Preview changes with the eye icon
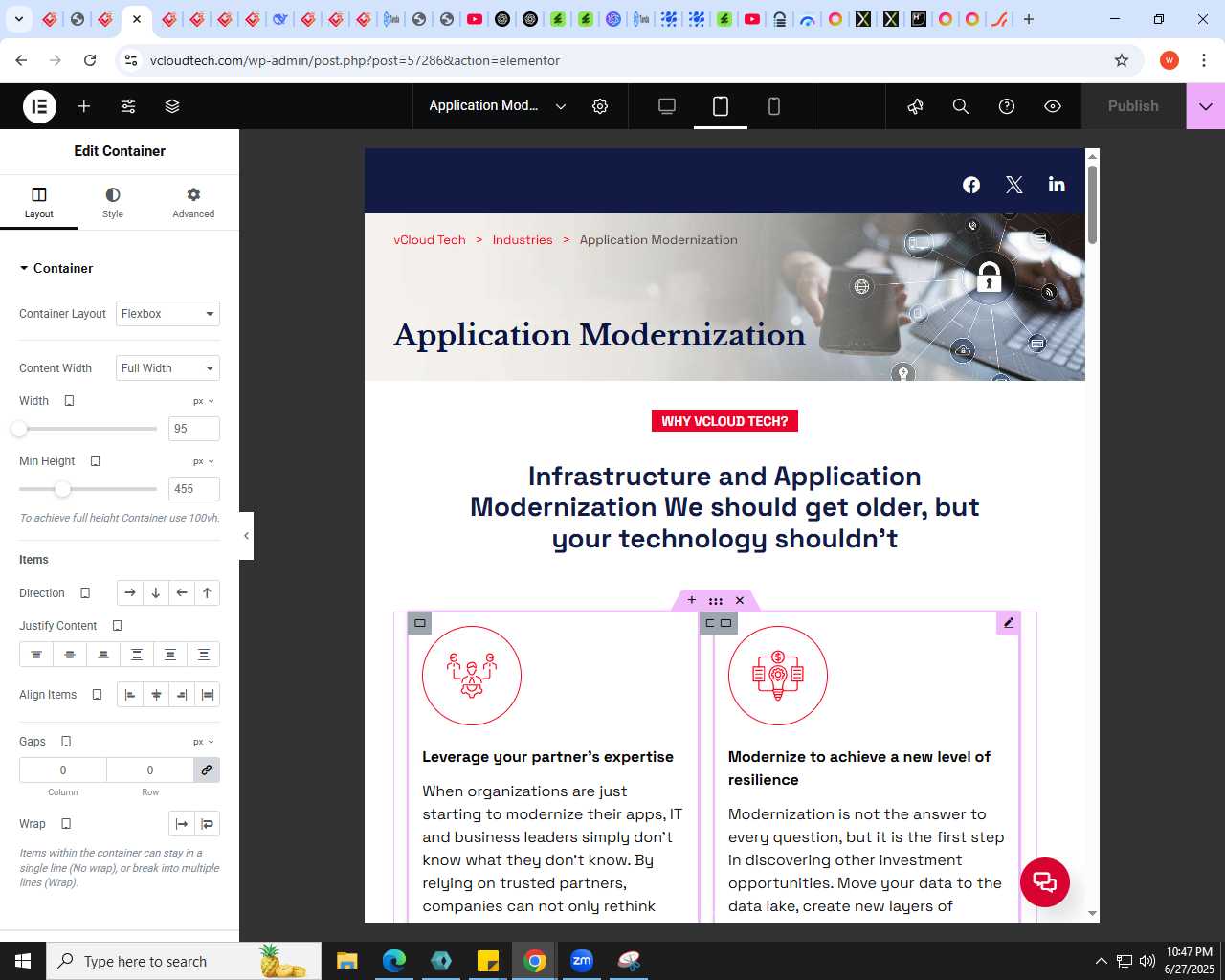Image resolution: width=1225 pixels, height=980 pixels. 1053,106
